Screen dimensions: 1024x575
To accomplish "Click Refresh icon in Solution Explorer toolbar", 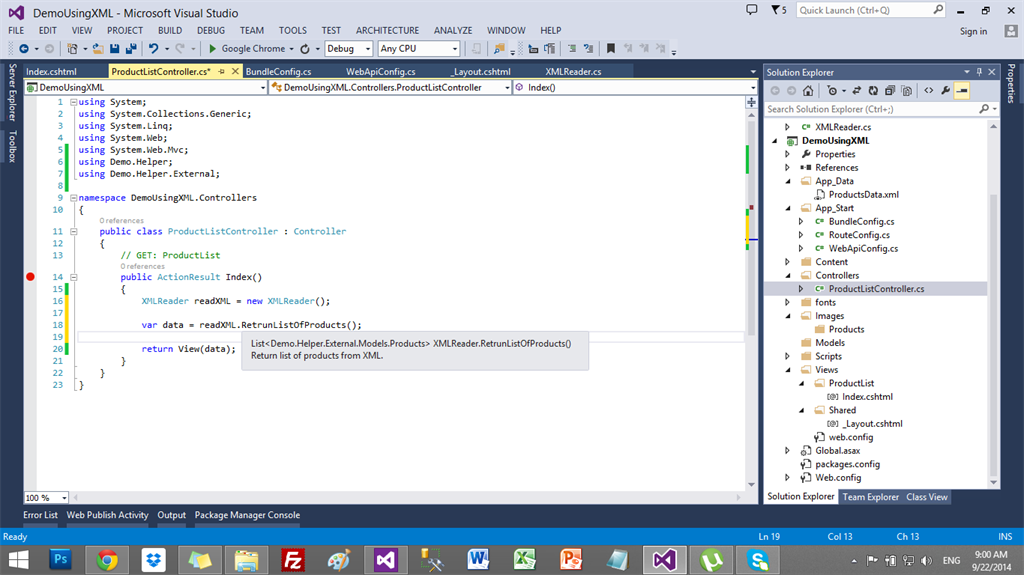I will tap(872, 90).
